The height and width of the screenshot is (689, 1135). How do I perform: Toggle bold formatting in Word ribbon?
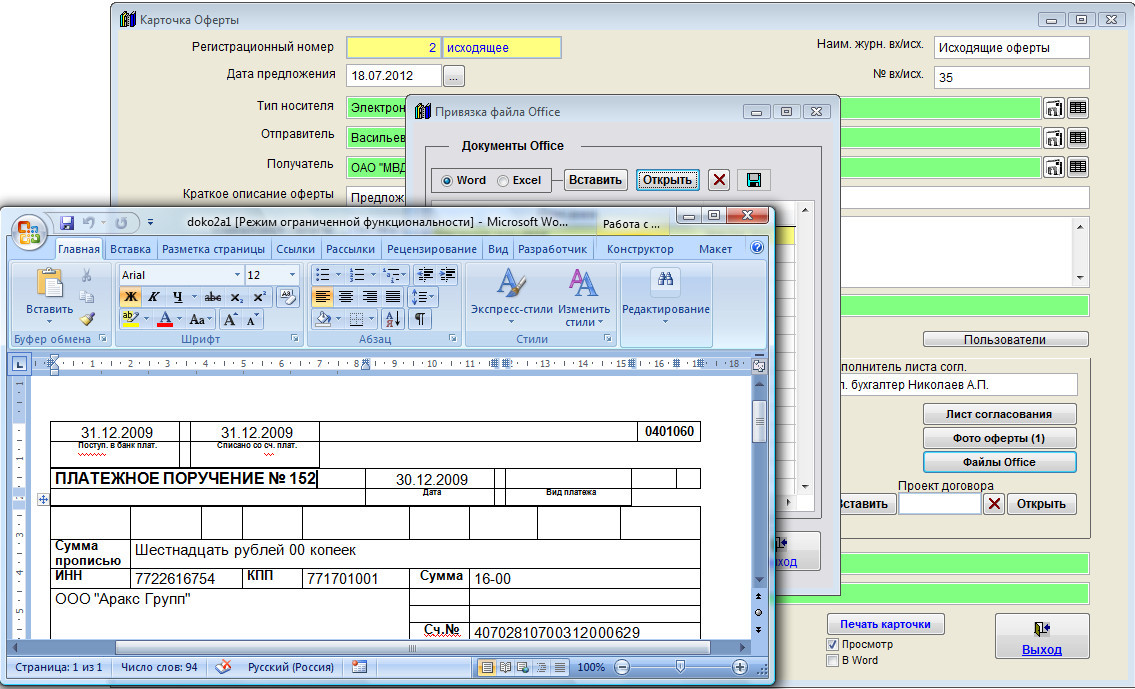[x=130, y=297]
